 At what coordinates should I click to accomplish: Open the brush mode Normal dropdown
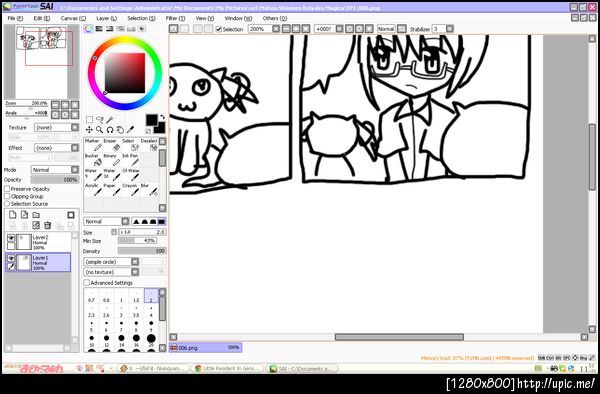(x=106, y=221)
